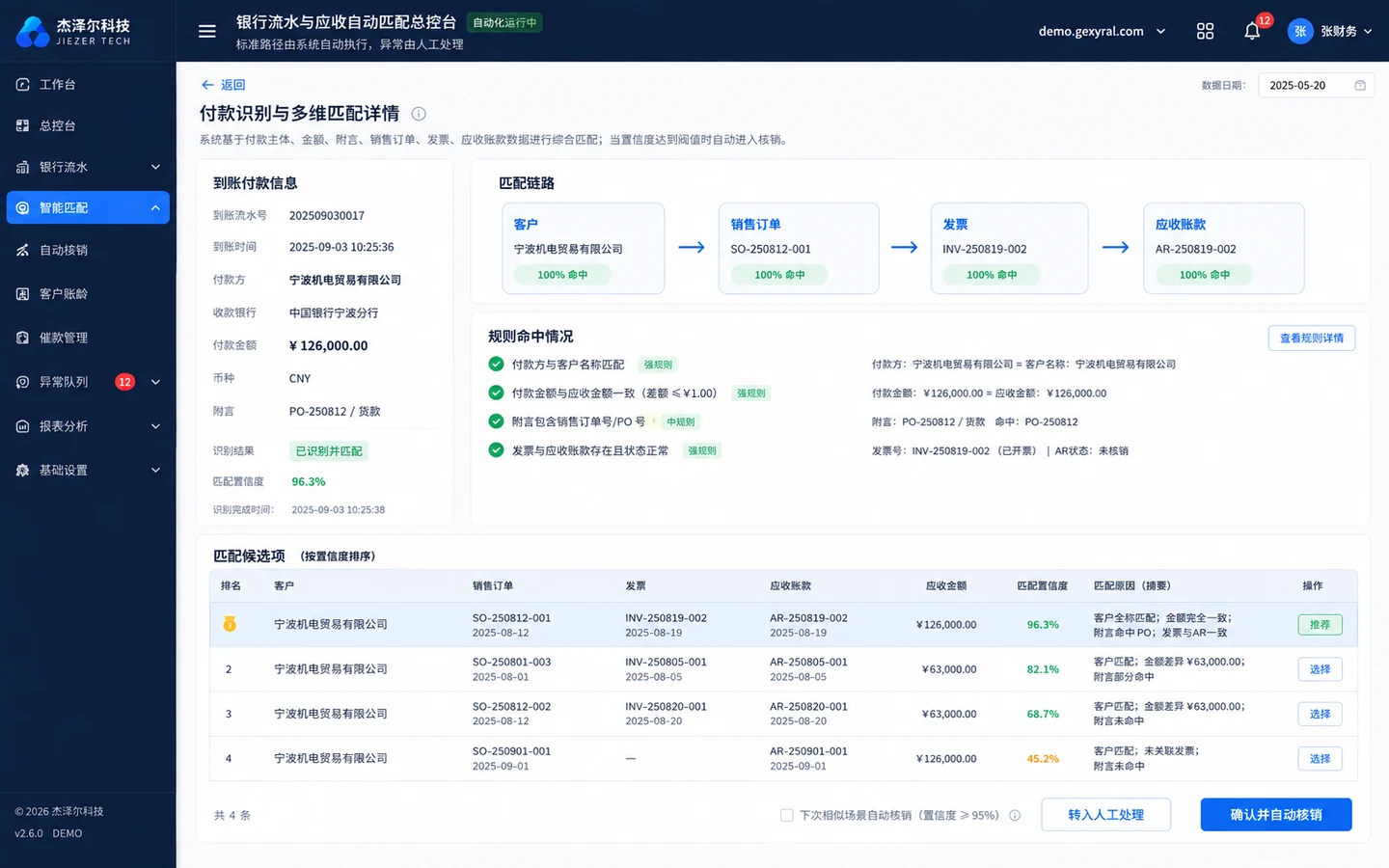
Task: Open 总控台 menu item
Action: click(88, 125)
